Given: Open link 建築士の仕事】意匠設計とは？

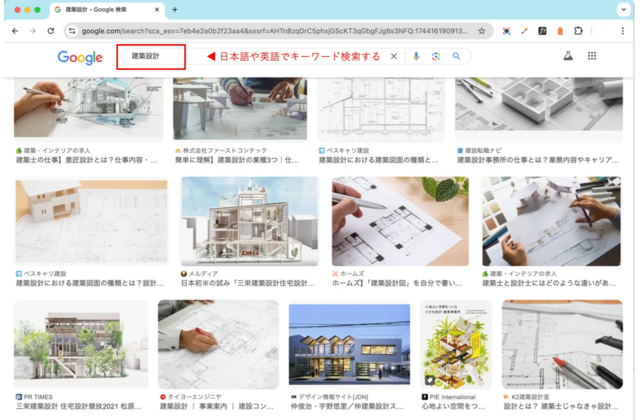Looking at the screenshot, I should coord(86,160).
